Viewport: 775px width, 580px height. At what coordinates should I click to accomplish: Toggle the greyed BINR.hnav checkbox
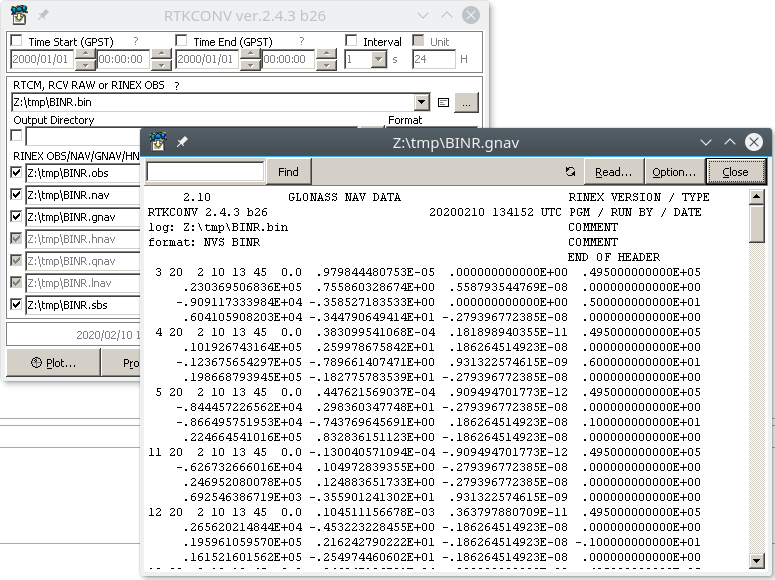(x=16, y=238)
